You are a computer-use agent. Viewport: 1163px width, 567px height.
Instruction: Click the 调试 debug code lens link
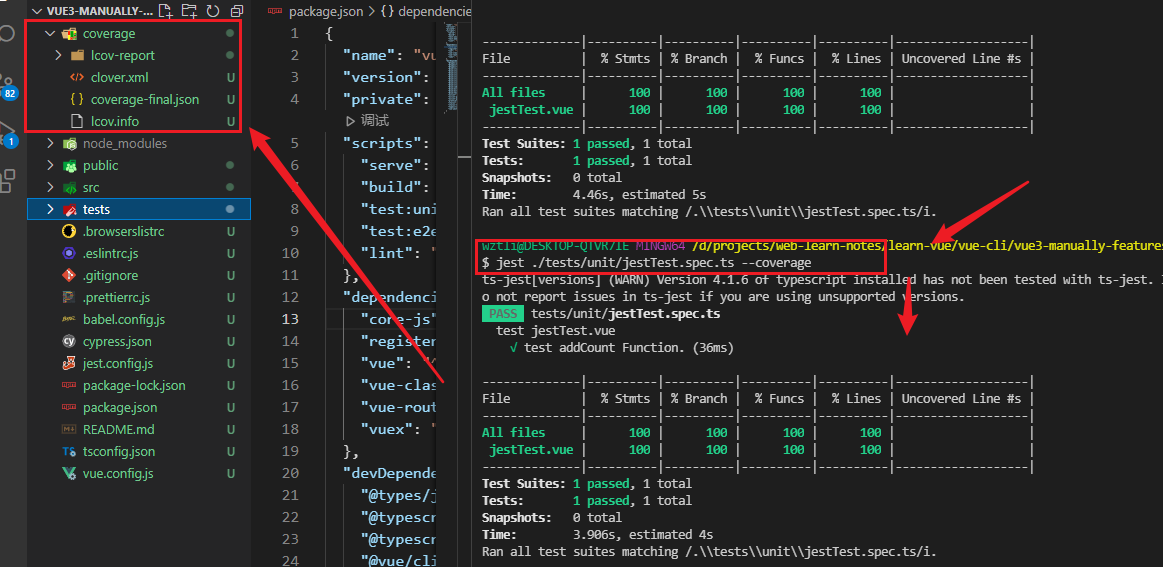tap(368, 121)
